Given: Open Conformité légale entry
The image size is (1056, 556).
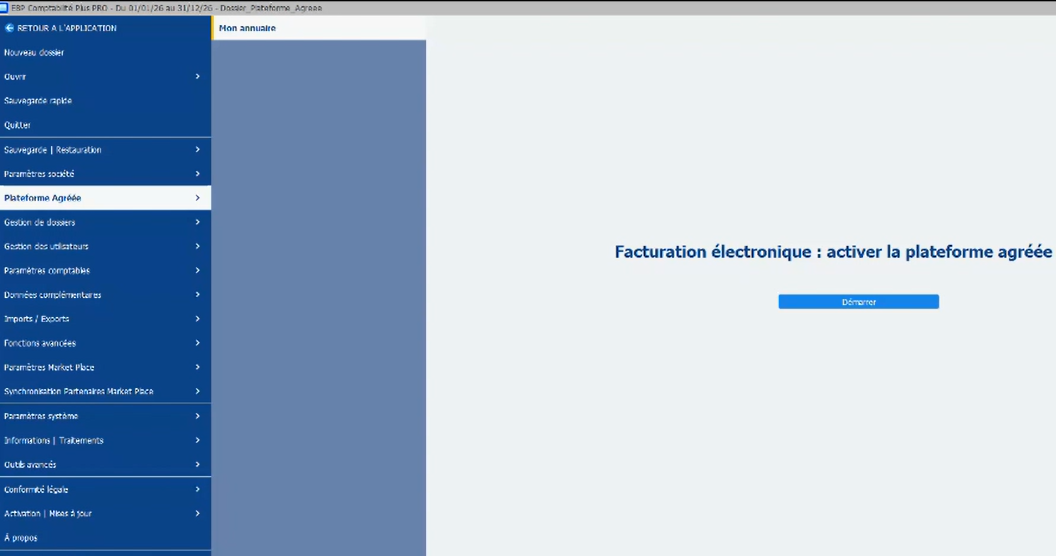Looking at the screenshot, I should [105, 489].
